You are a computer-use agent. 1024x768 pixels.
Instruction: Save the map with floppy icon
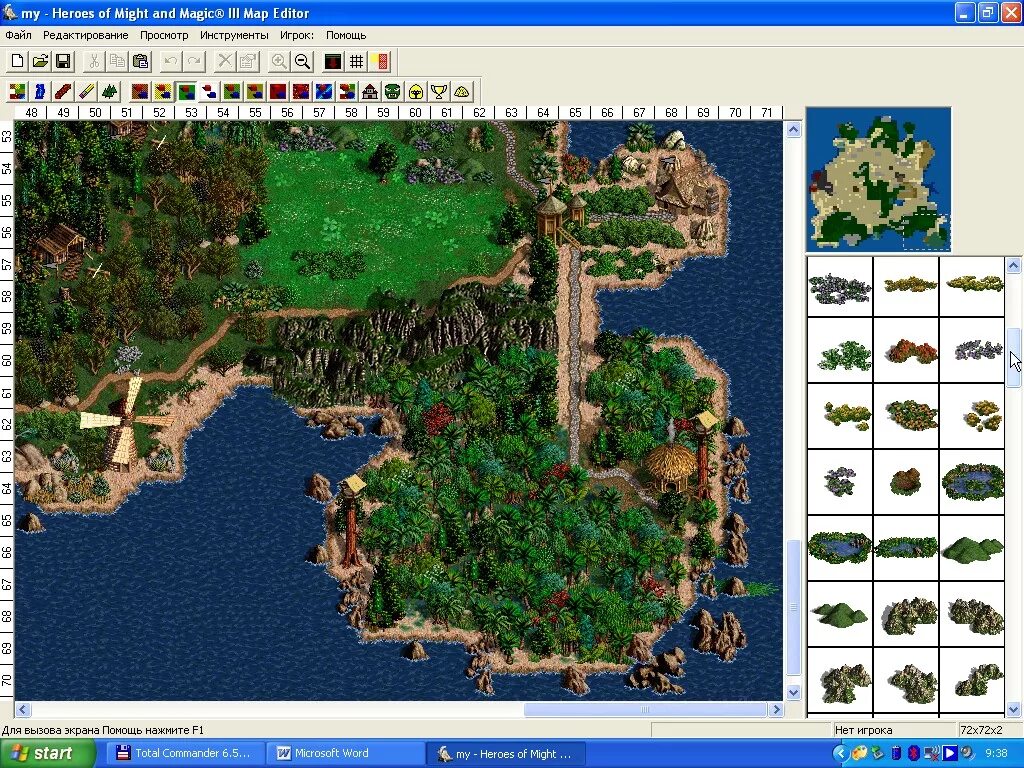point(63,61)
